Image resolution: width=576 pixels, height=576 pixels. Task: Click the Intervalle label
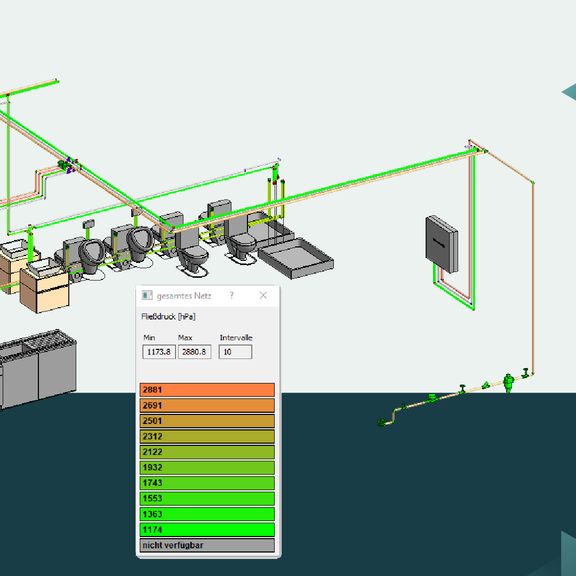(236, 338)
